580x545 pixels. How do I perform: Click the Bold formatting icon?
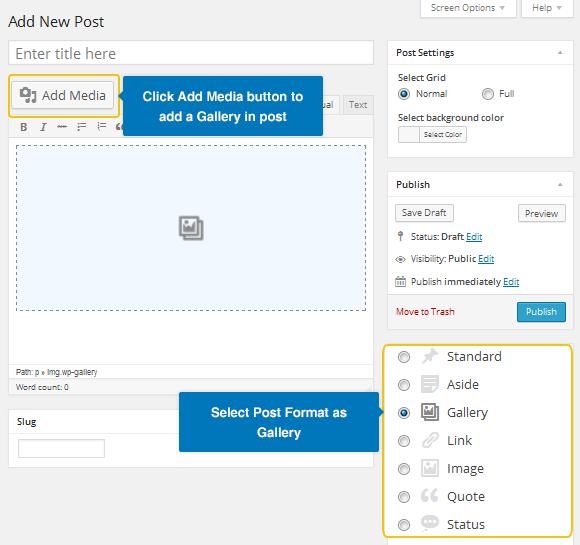tap(24, 127)
